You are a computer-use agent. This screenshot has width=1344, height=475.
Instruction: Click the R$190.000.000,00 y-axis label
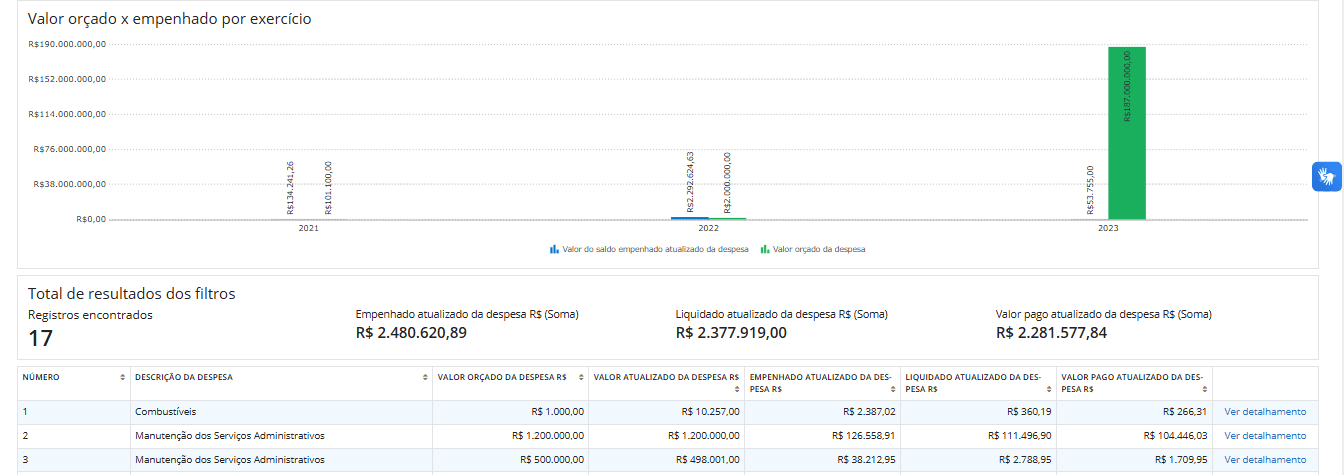coord(68,44)
